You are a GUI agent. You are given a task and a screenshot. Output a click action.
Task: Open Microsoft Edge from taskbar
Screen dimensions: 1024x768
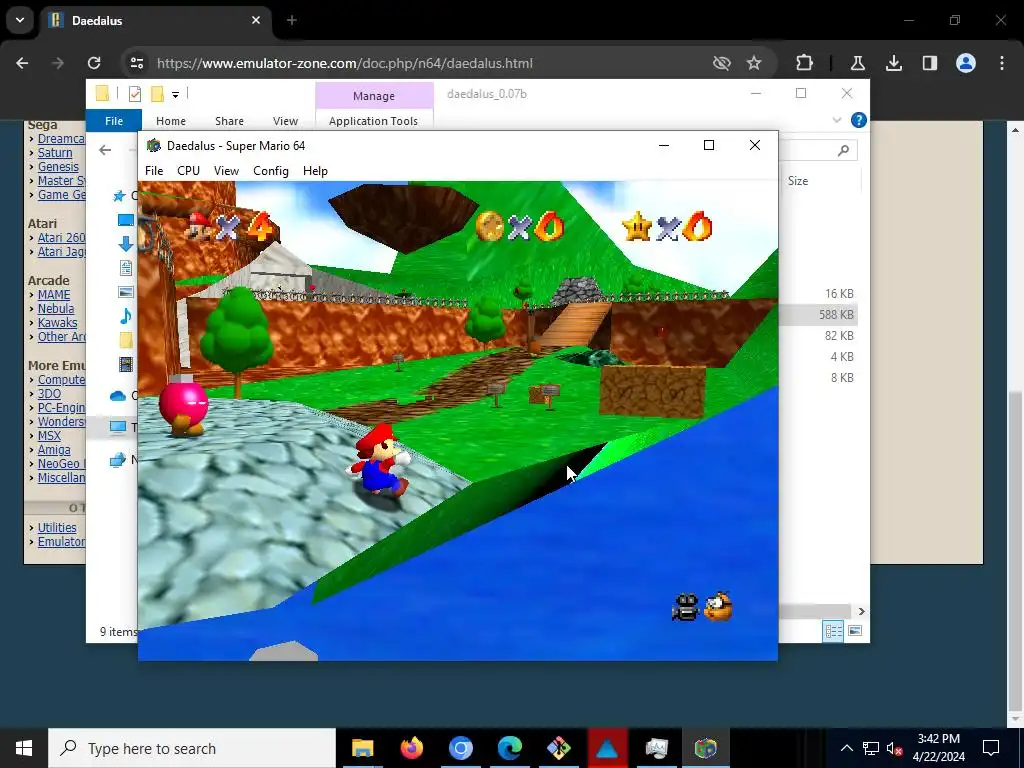pos(509,748)
